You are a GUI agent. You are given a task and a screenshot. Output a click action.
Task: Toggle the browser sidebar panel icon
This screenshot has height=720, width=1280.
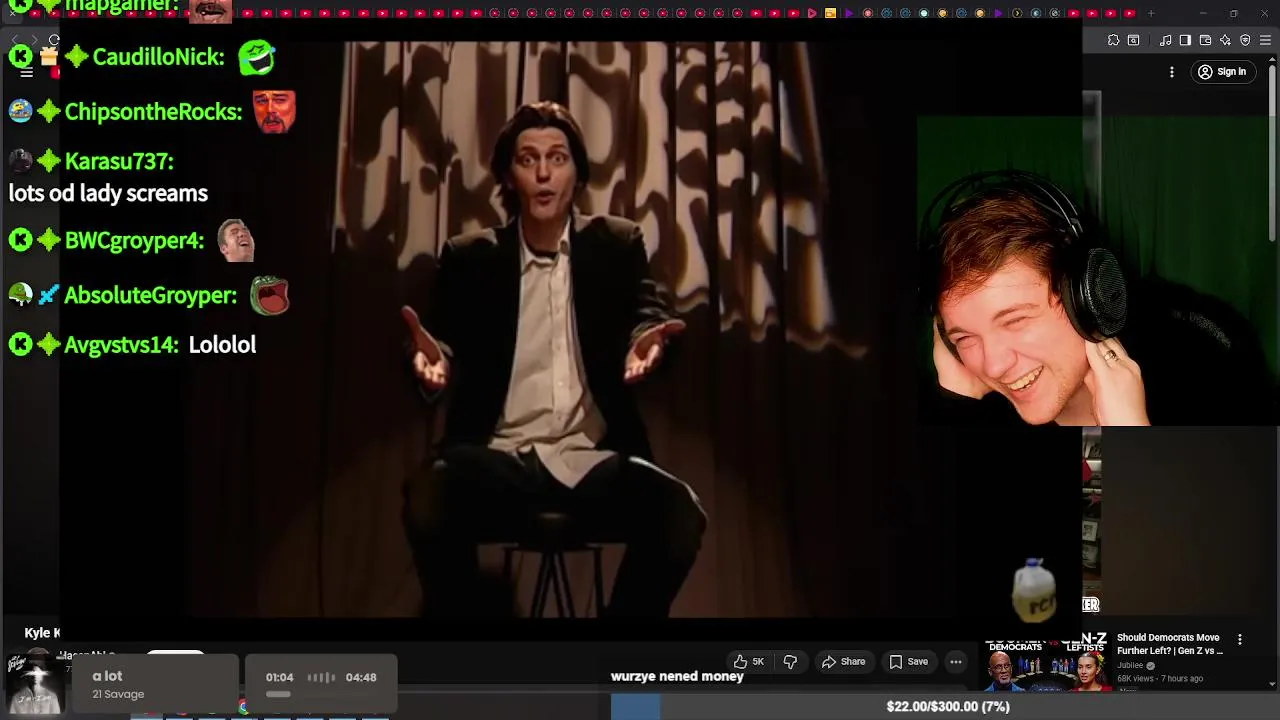[x=1185, y=40]
